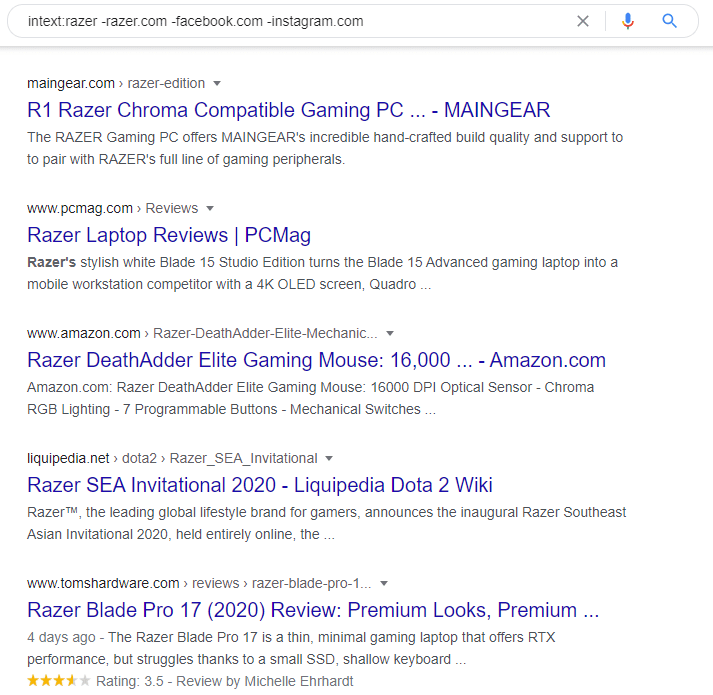This screenshot has width=713, height=695.
Task: Click the star rating icons under Tom's Hardware result
Action: point(59,681)
